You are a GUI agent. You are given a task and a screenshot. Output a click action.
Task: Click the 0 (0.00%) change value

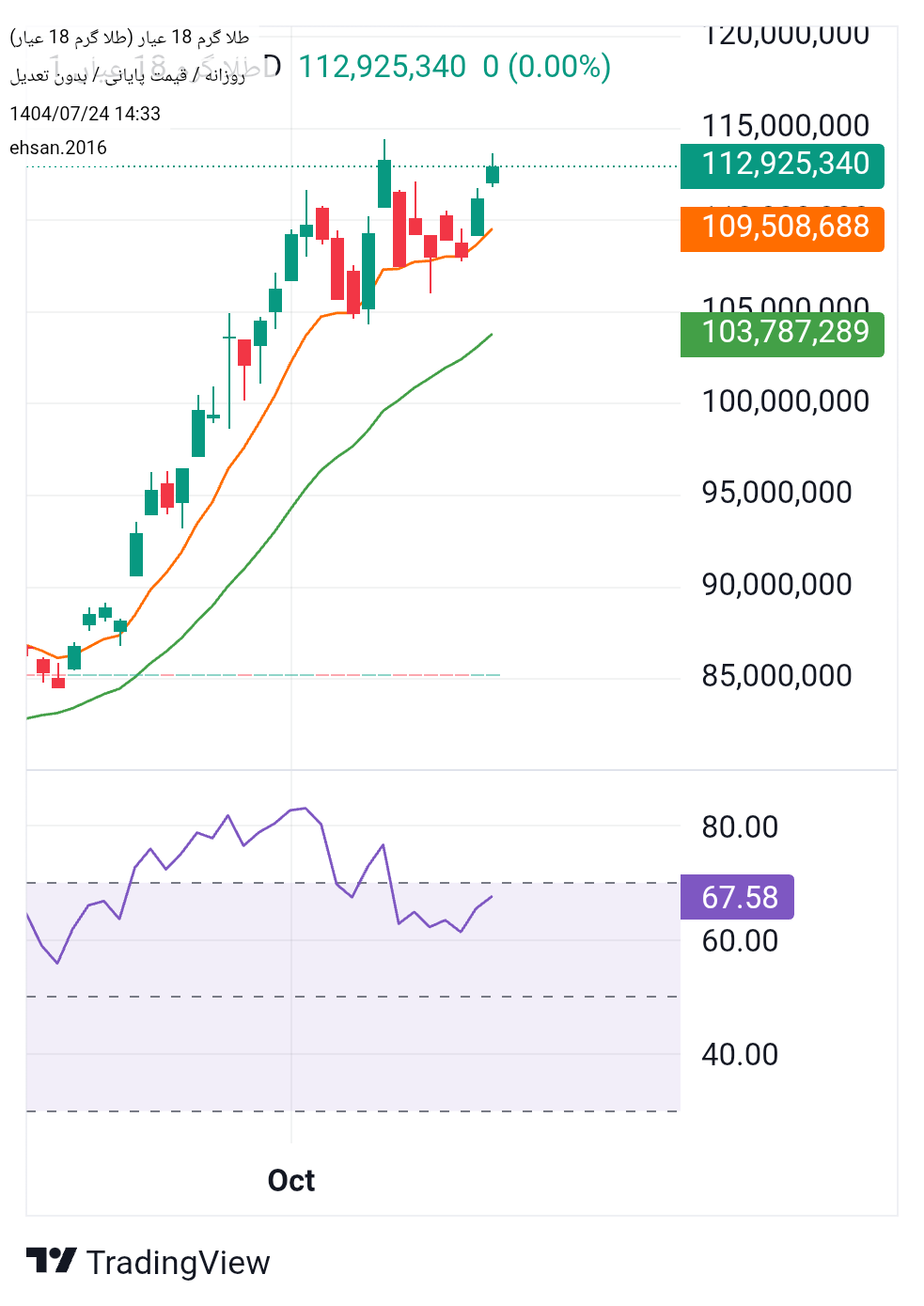(x=547, y=67)
